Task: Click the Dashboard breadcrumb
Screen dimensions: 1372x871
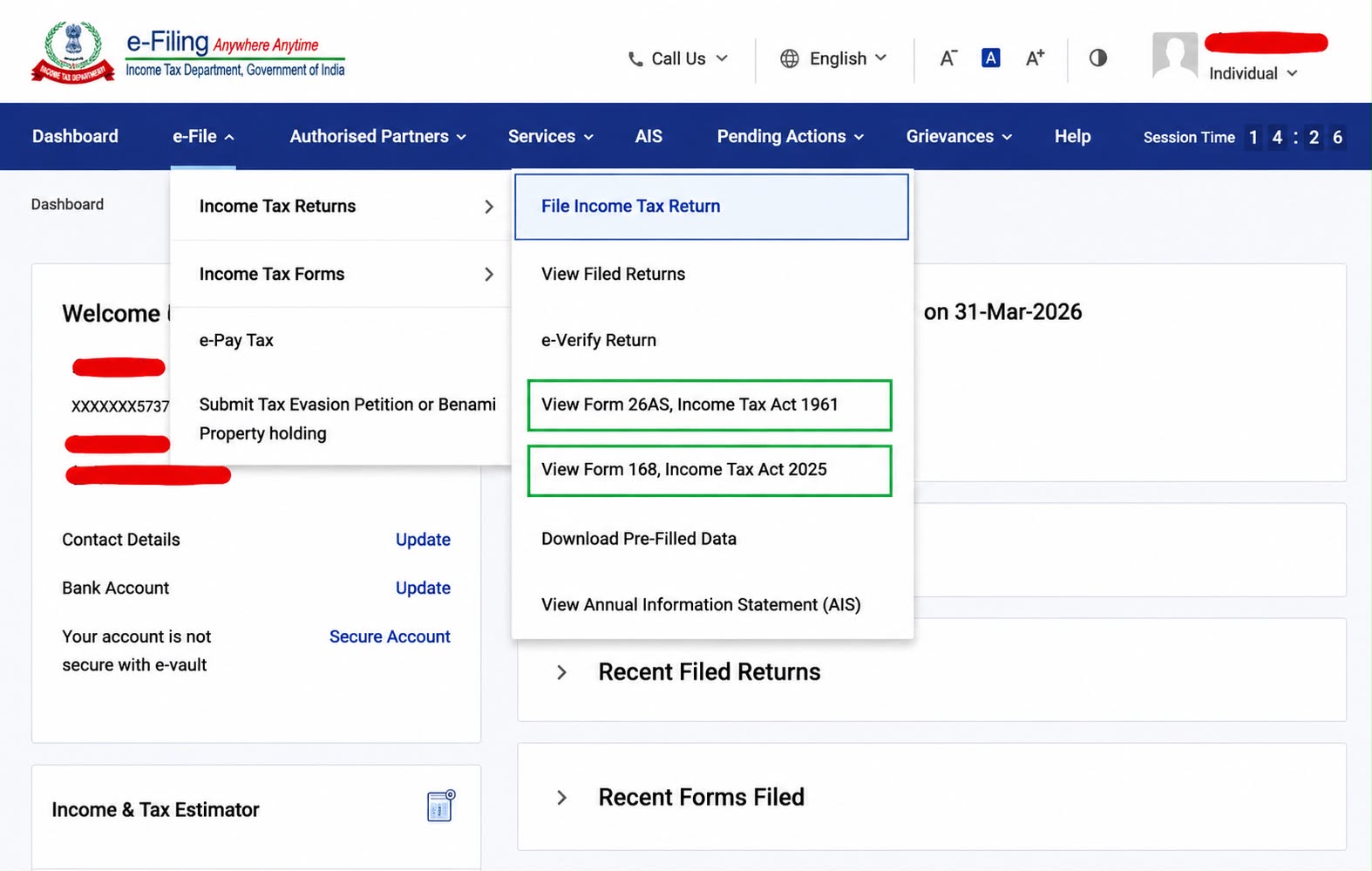Action: (67, 204)
